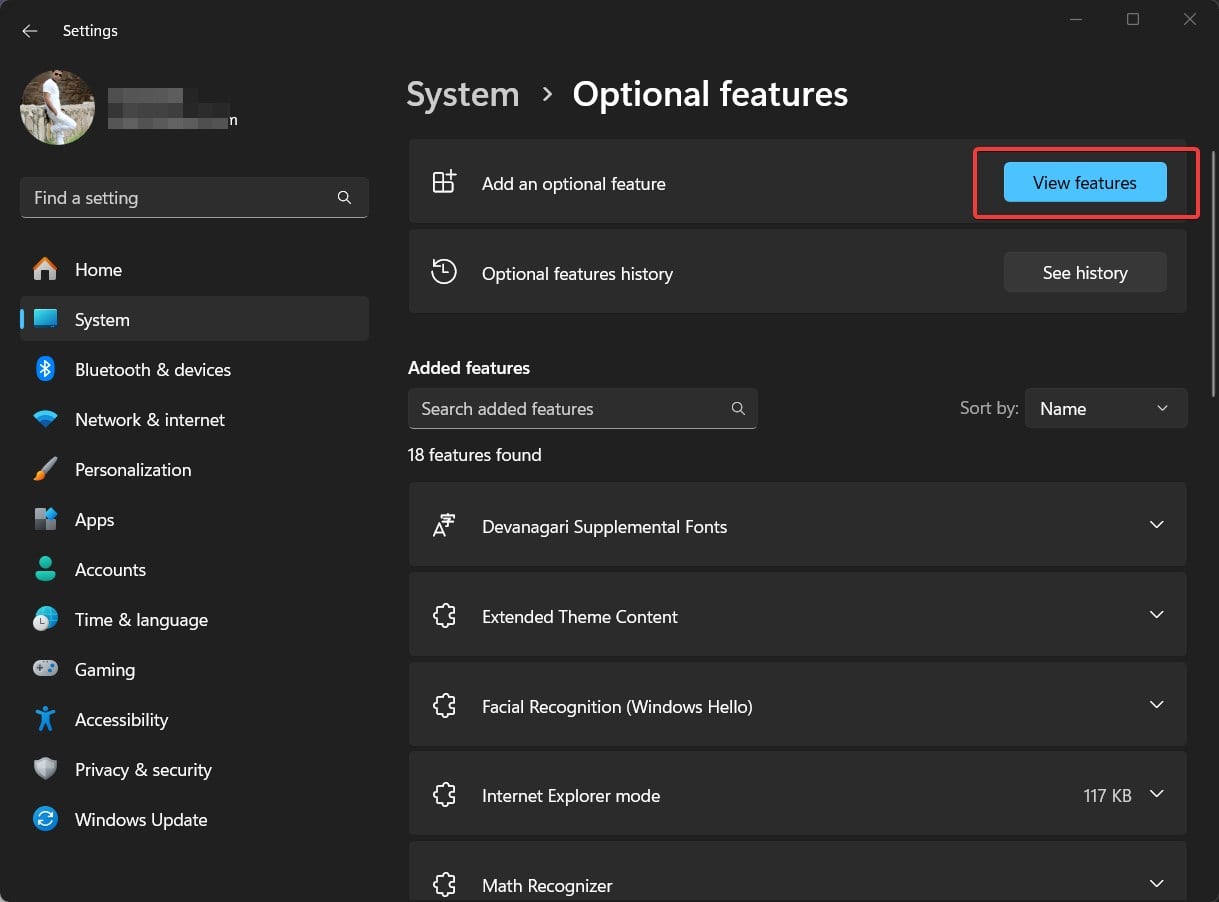Click the Bluetooth & devices icon
Viewport: 1219px width, 902px height.
(45, 370)
